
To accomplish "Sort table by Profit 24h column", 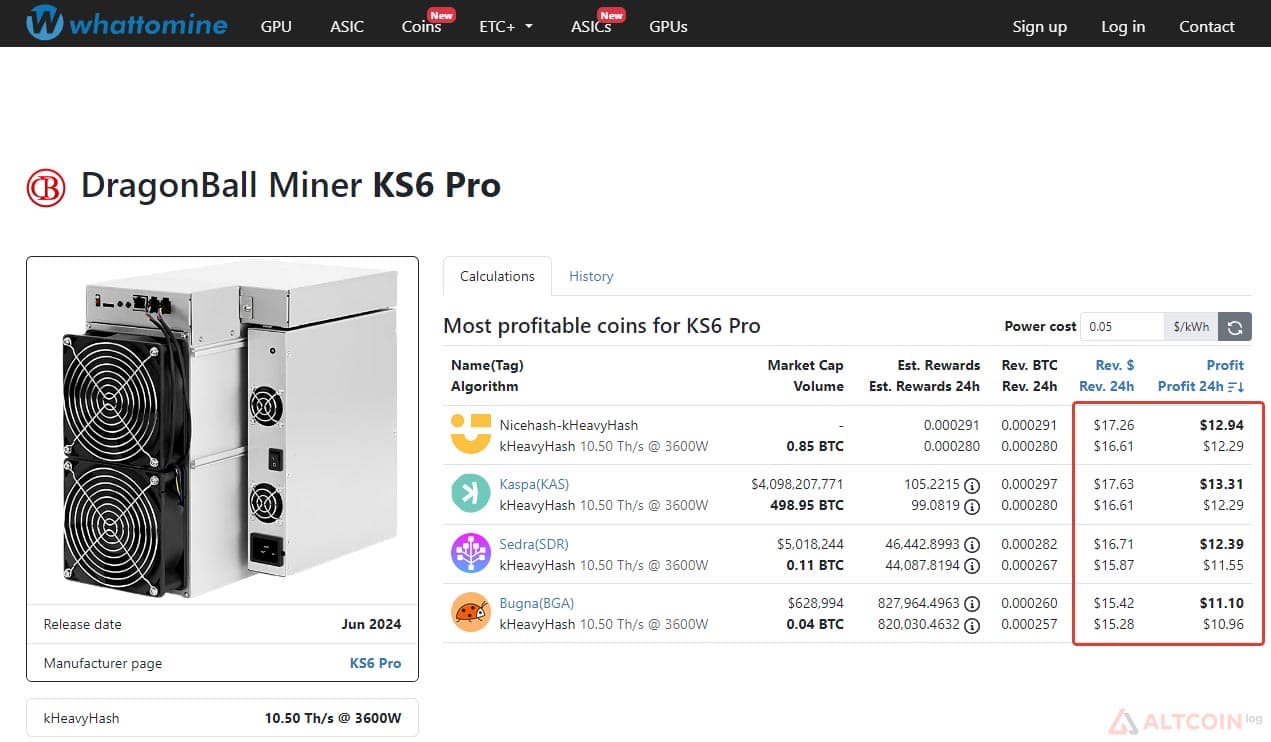I will [x=1201, y=386].
